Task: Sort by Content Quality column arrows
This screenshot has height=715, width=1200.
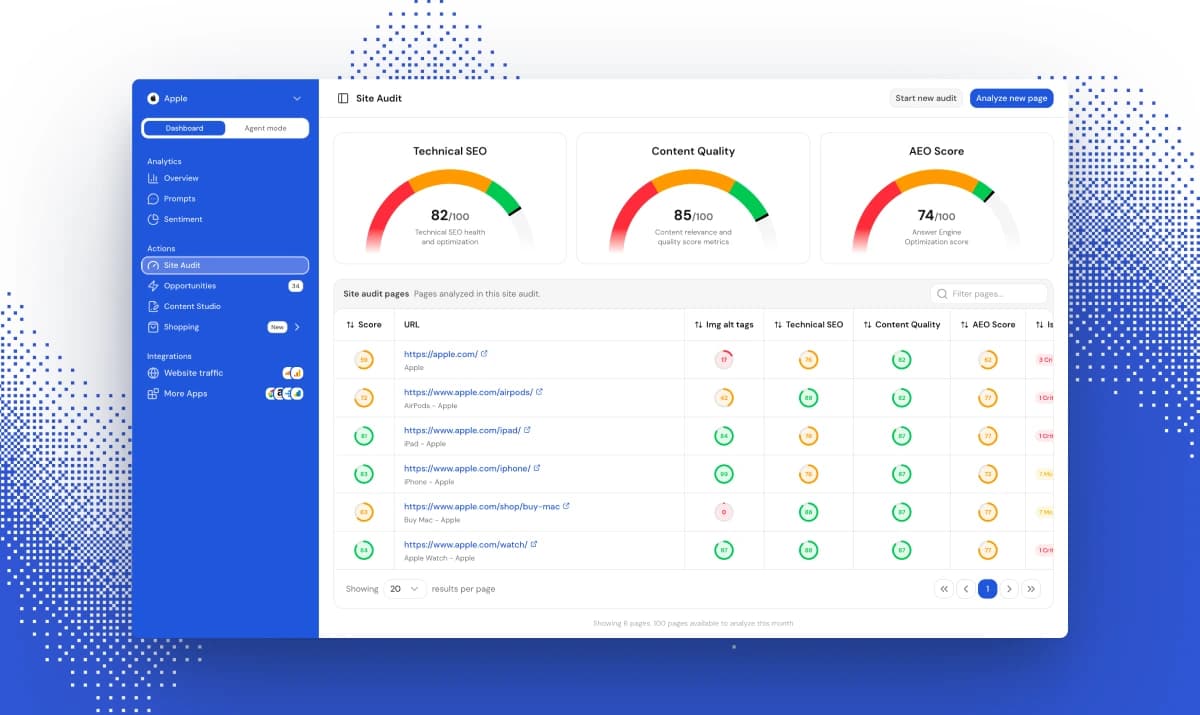Action: tap(867, 325)
